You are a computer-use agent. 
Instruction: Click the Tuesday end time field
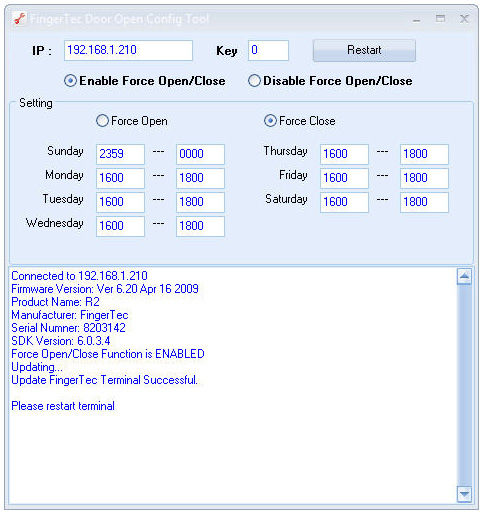(x=200, y=202)
